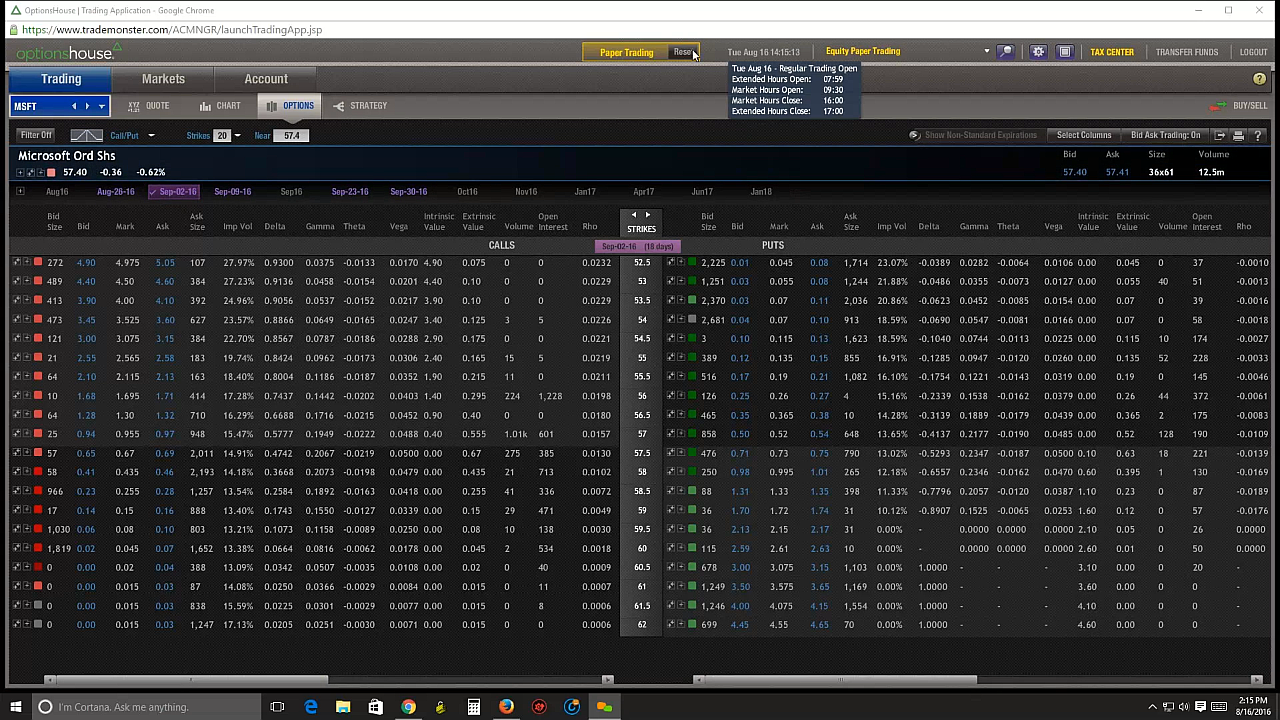Open the Transfer Funds link
This screenshot has width=1280, height=720.
(1187, 52)
